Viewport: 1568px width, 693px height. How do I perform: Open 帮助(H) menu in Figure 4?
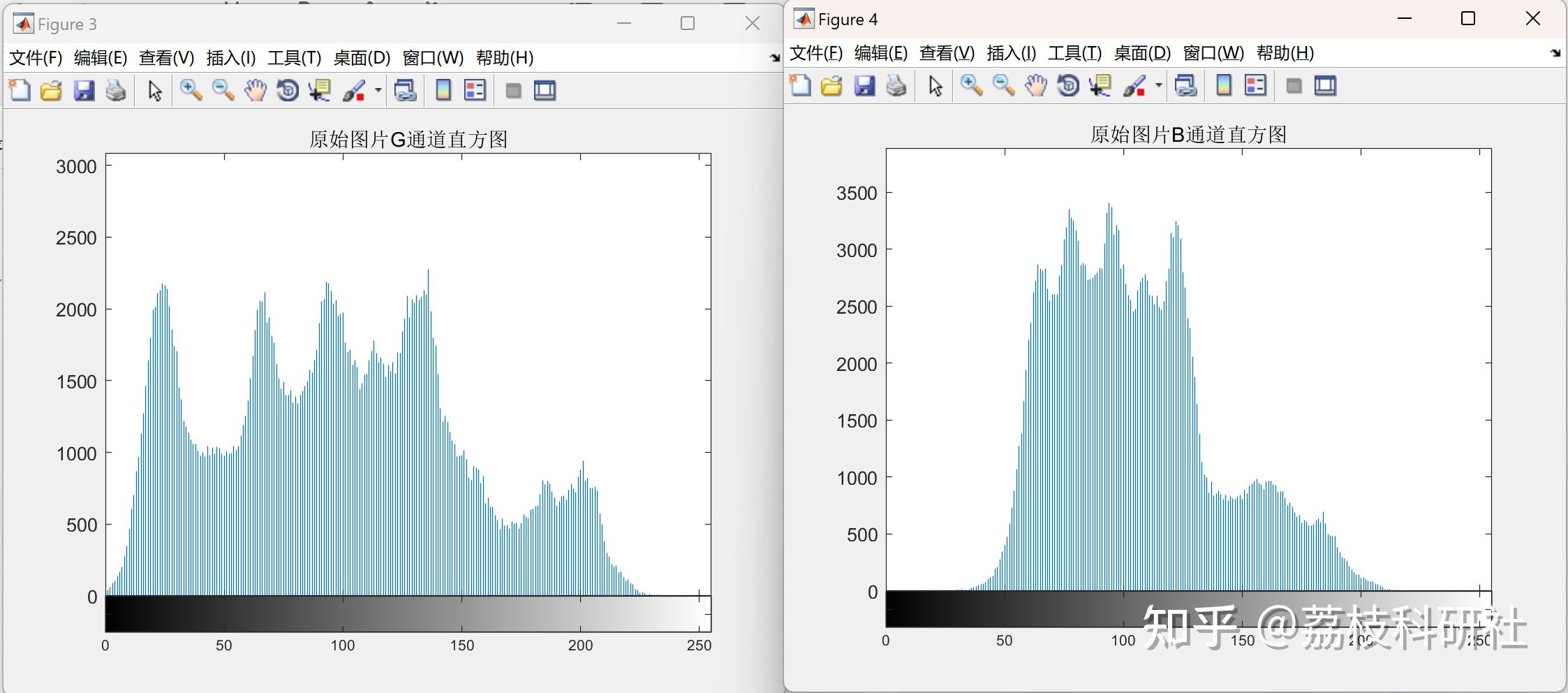[1285, 53]
